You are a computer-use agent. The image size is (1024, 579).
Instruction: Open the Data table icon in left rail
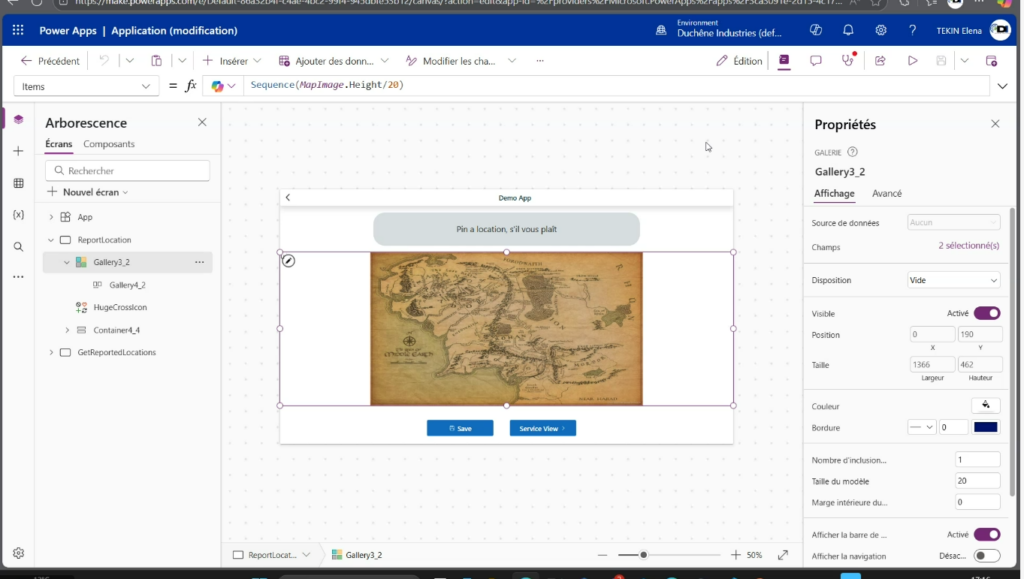[x=18, y=183]
